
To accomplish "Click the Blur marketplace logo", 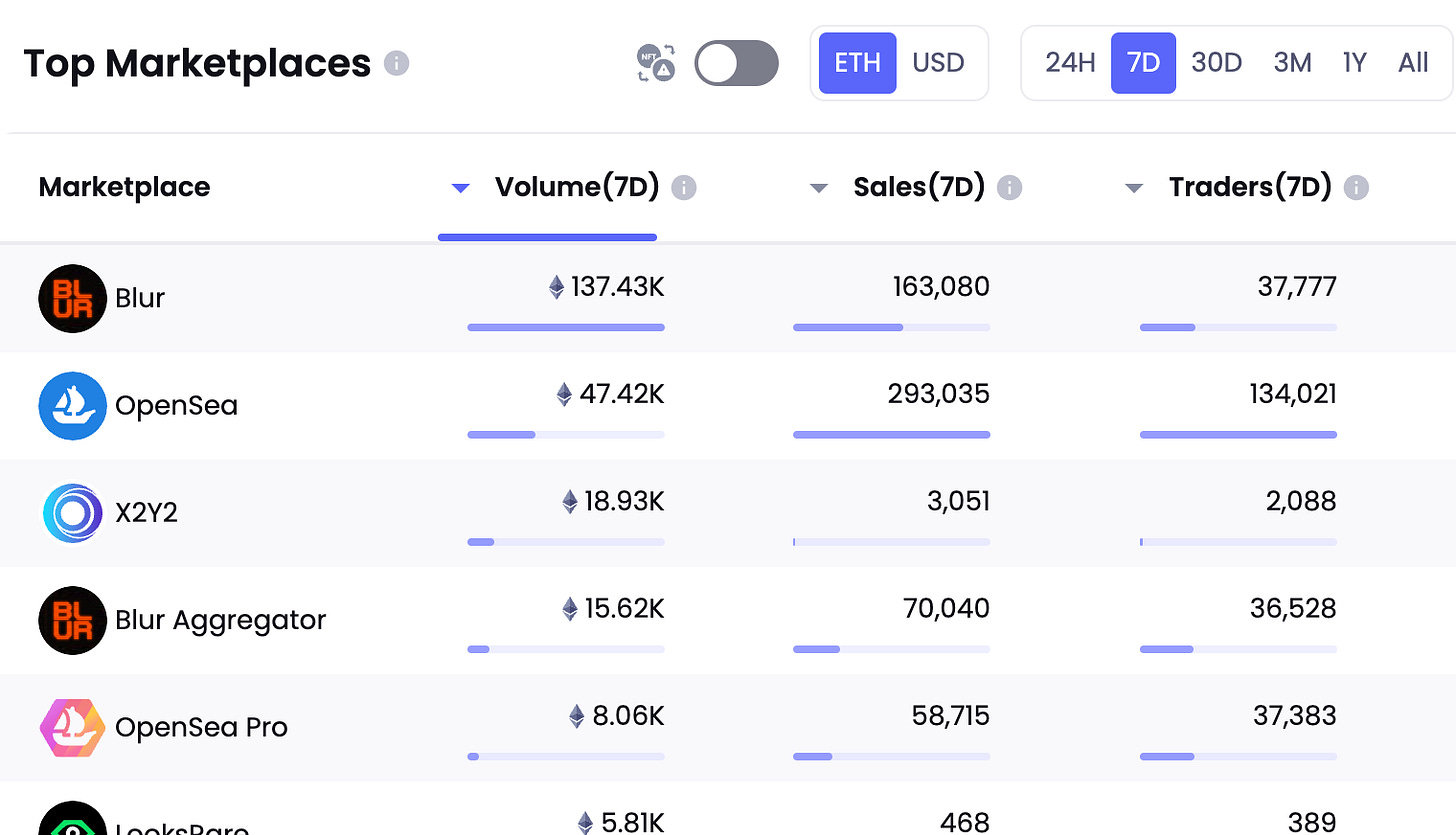I will coord(72,298).
